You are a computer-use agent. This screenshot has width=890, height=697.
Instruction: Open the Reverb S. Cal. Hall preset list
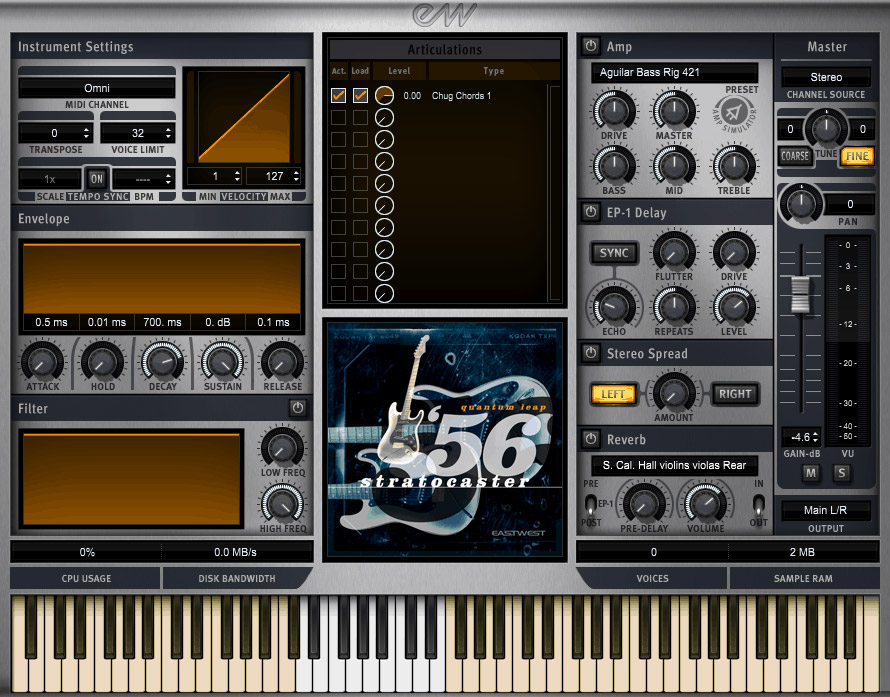pos(674,465)
